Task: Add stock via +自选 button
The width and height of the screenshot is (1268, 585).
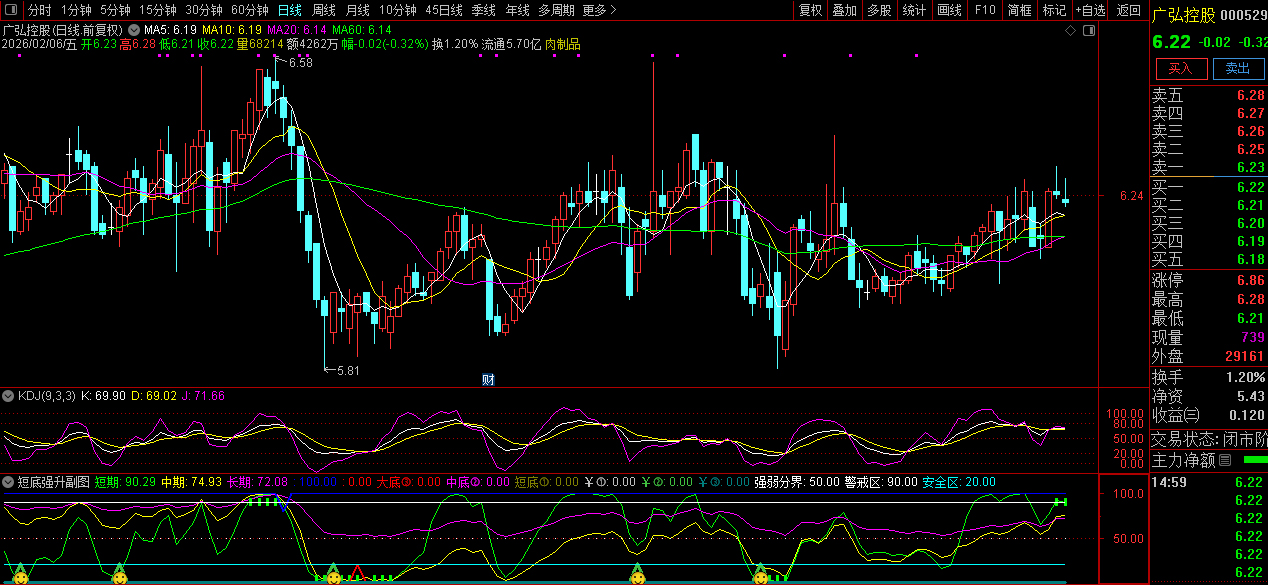Action: pos(1090,10)
